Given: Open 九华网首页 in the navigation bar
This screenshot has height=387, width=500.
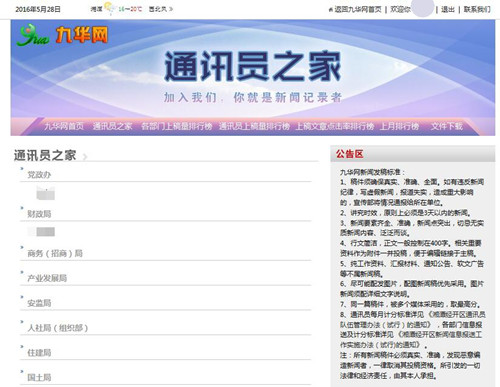Looking at the screenshot, I should click(64, 126).
